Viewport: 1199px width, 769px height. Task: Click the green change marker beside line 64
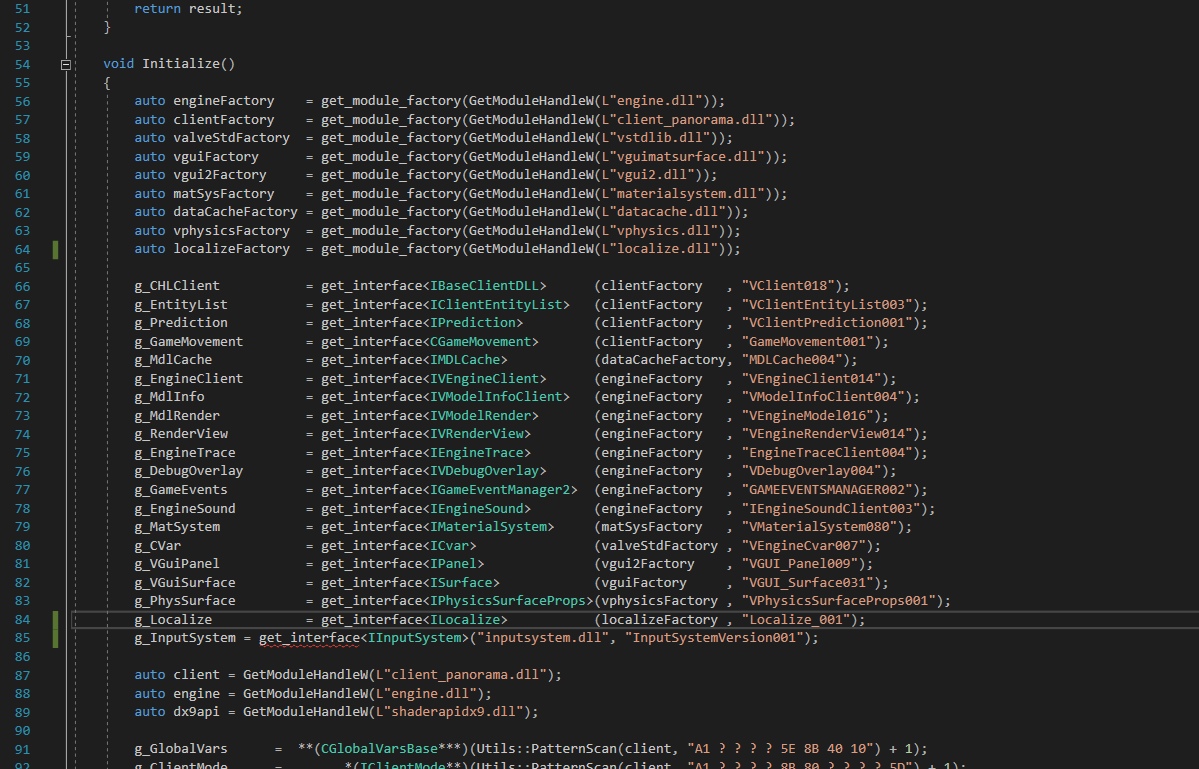click(56, 249)
